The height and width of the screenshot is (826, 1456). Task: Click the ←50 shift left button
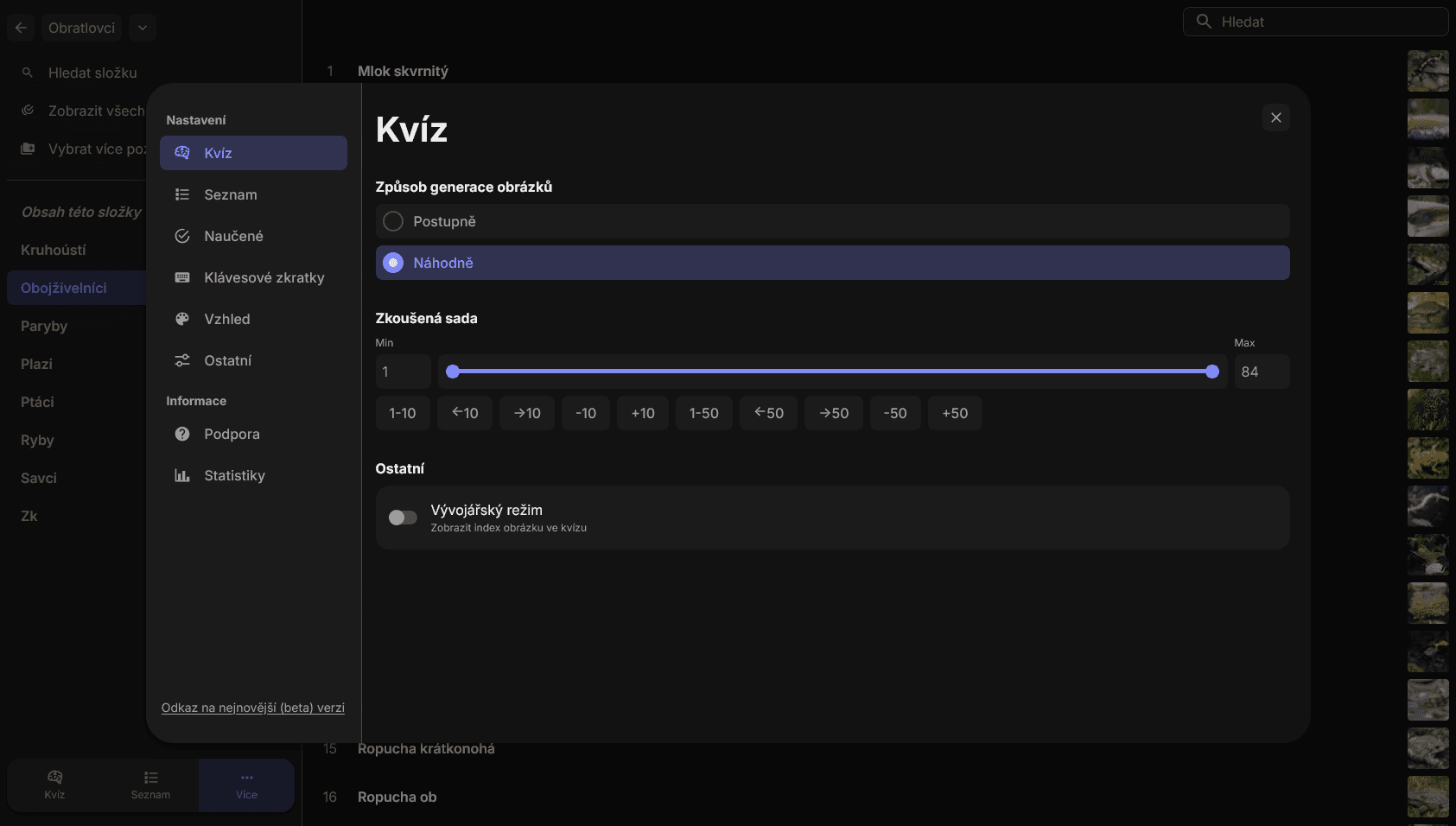[x=769, y=413]
